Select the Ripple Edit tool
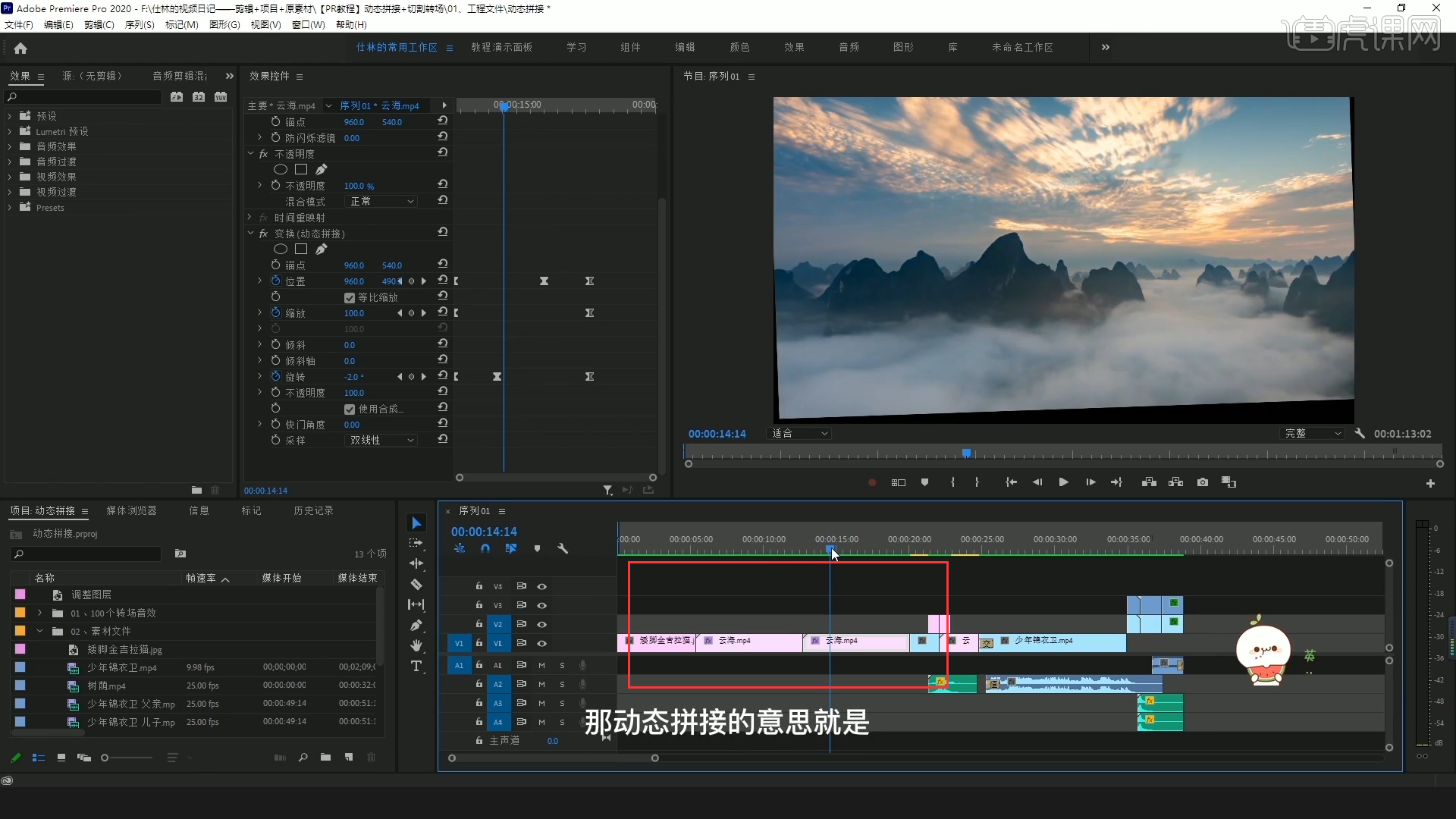This screenshot has width=1456, height=819. pyautogui.click(x=416, y=563)
